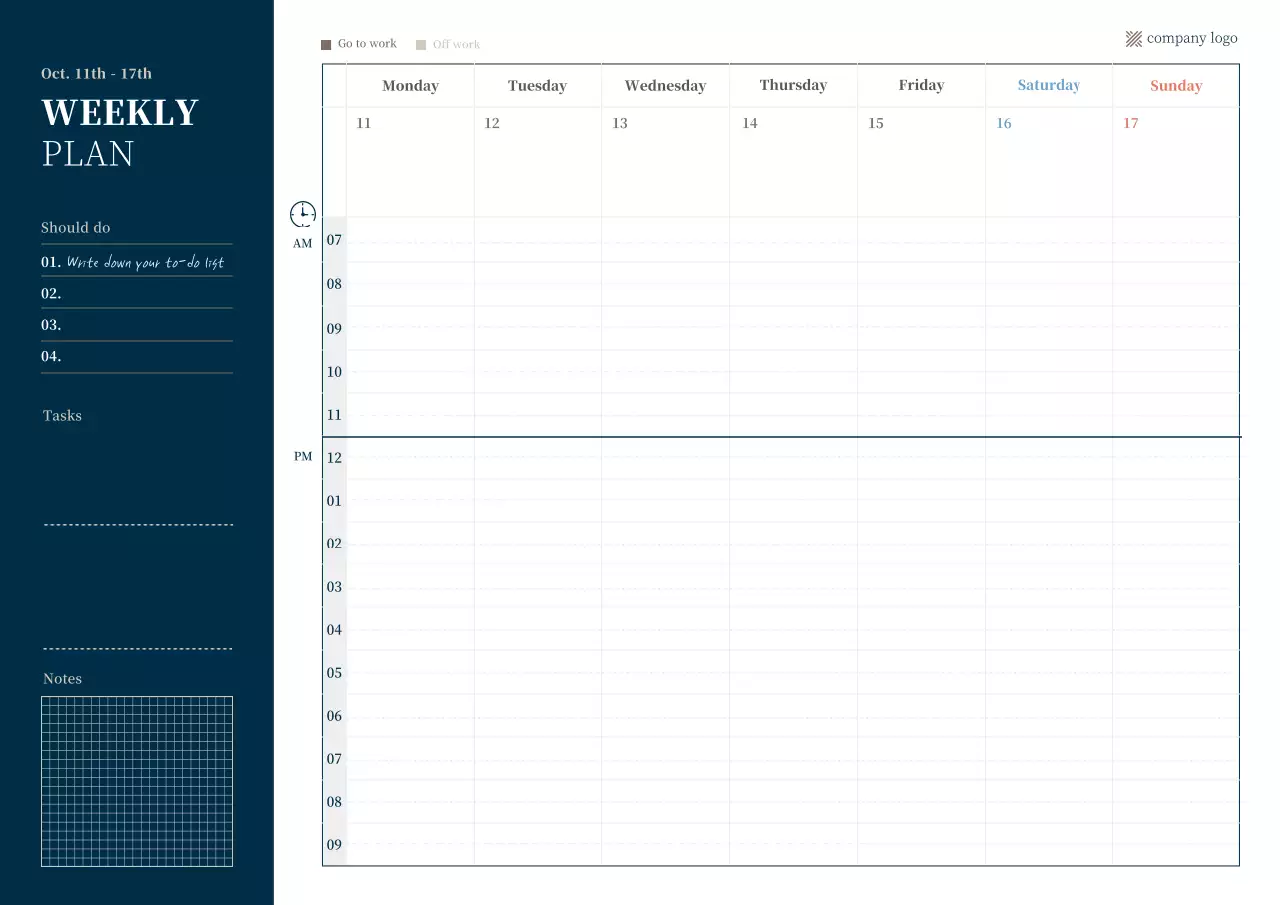Select the WEEKLY PLAN title
The height and width of the screenshot is (905, 1280).
[119, 132]
